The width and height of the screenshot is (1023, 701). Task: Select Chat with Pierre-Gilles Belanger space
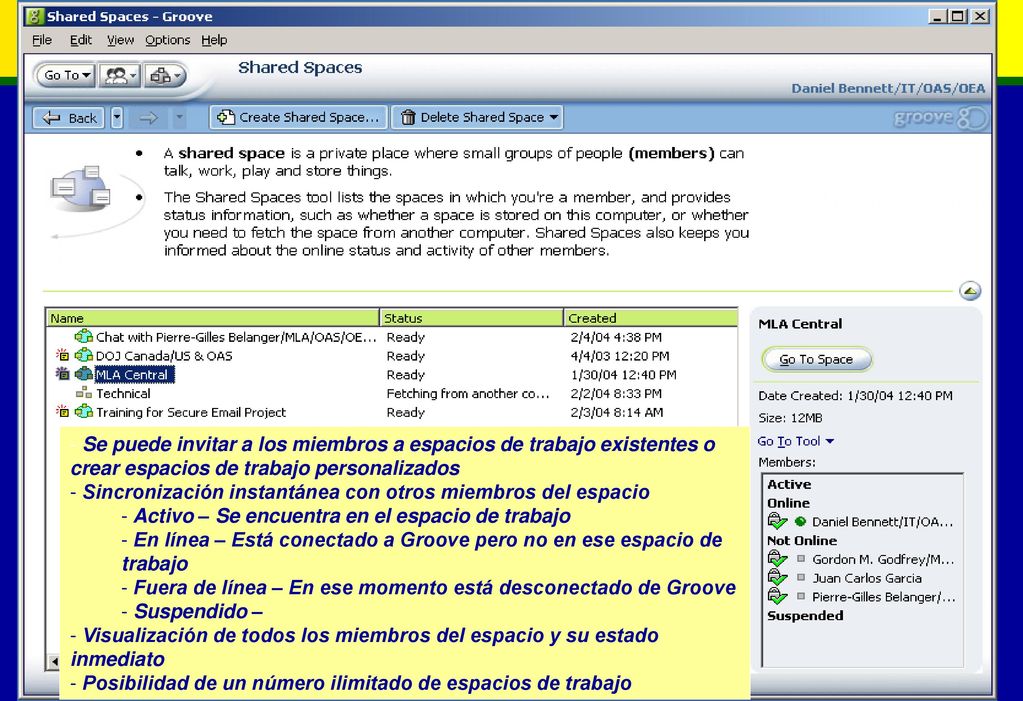pos(236,337)
